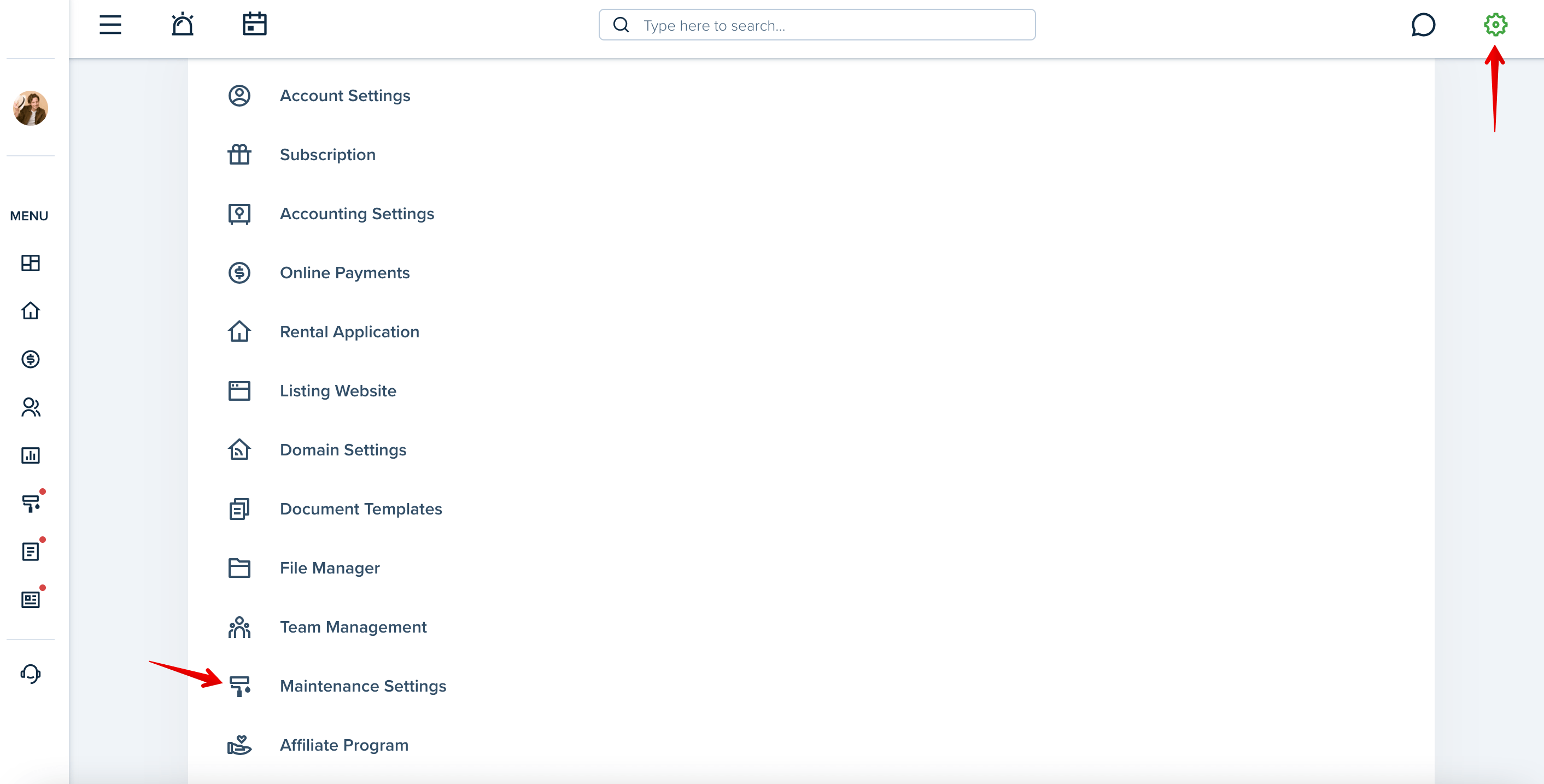This screenshot has width=1544, height=784.
Task: Open the document lines icon in sidebar
Action: pos(31,551)
